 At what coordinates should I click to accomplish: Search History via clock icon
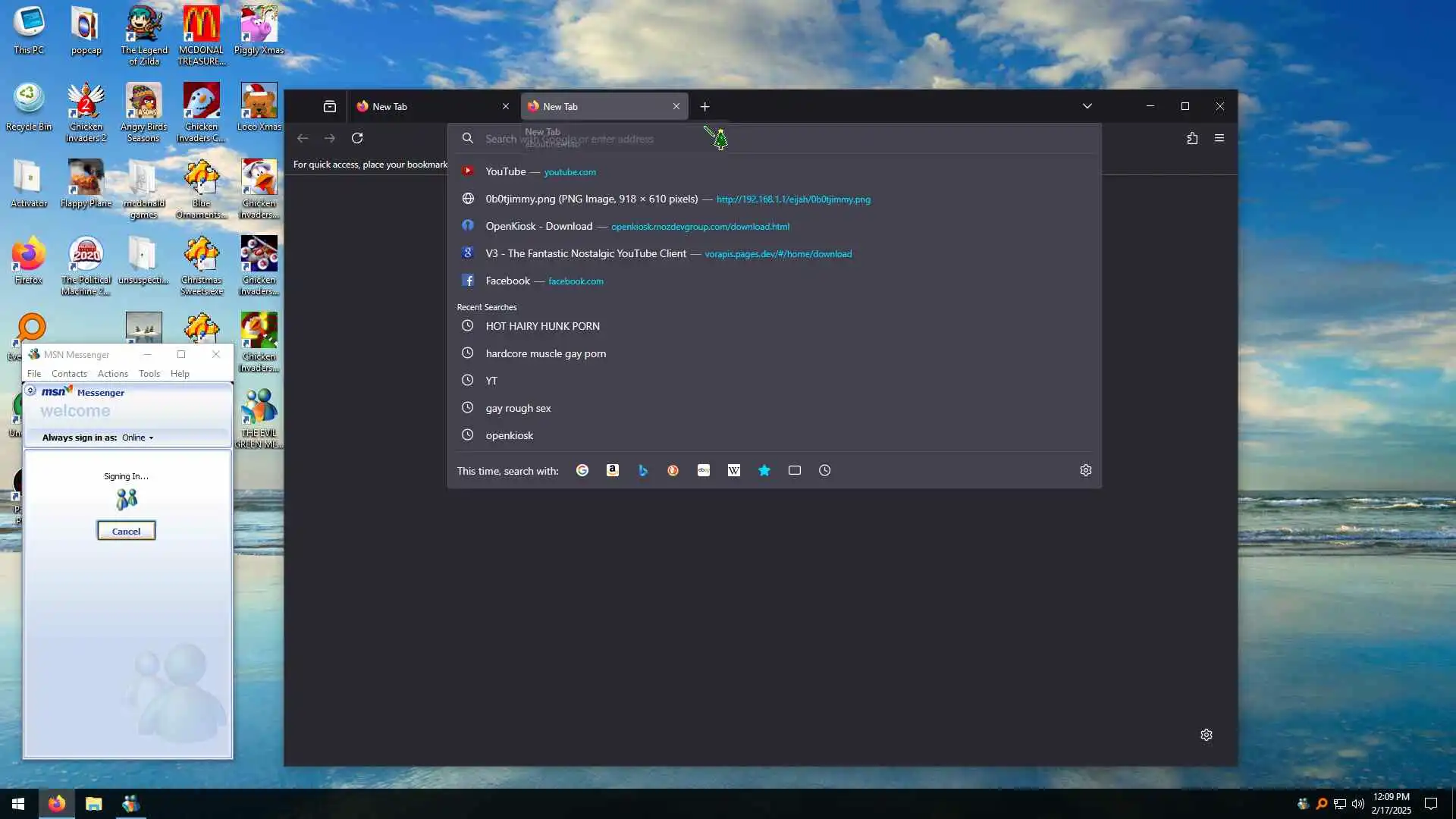(x=825, y=470)
